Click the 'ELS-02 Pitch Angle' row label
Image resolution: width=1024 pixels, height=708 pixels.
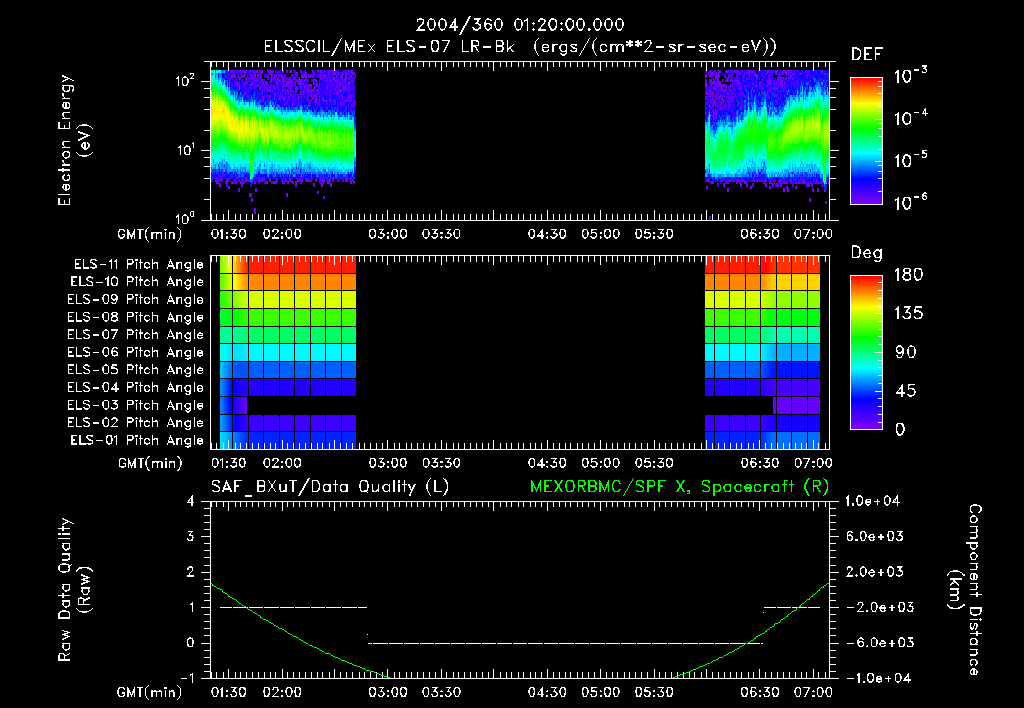(x=136, y=423)
